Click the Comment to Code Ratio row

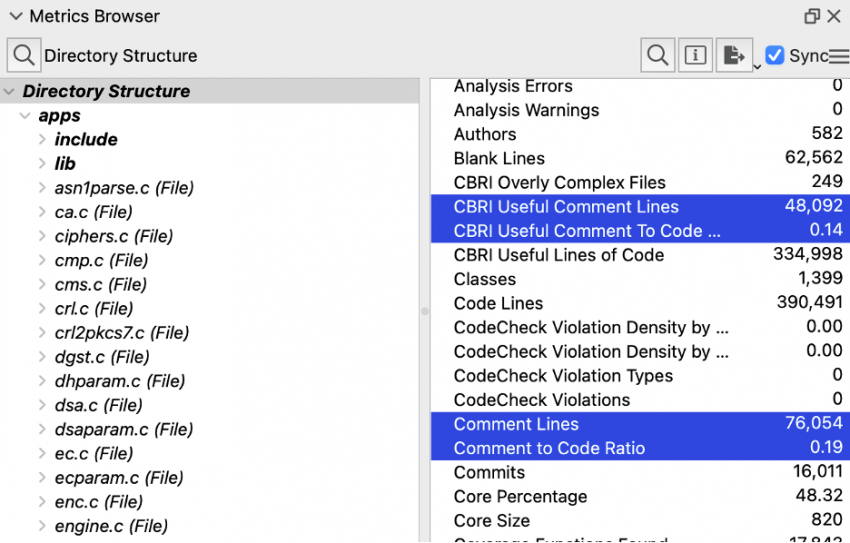(x=640, y=448)
